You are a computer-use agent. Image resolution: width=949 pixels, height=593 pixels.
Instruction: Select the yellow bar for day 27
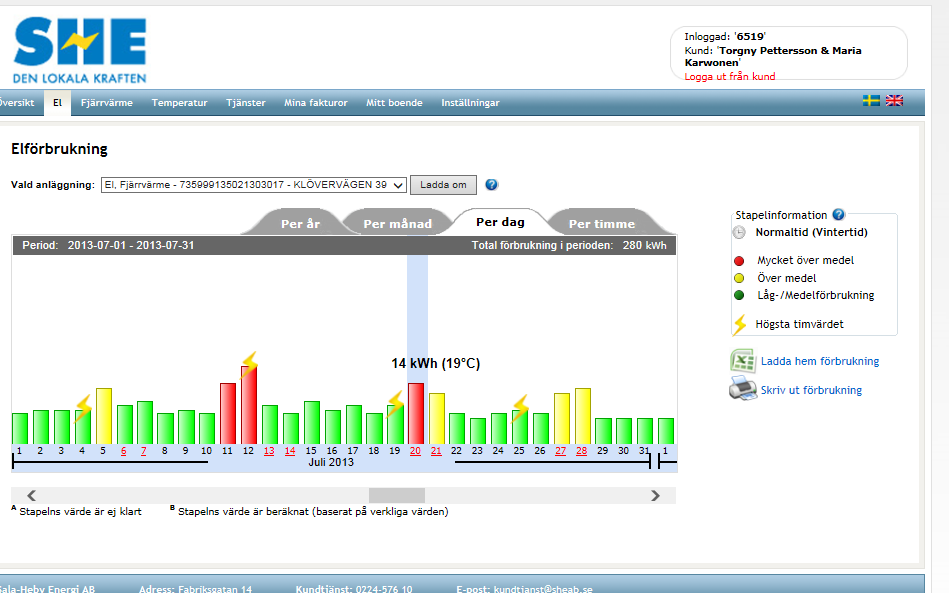(x=562, y=419)
